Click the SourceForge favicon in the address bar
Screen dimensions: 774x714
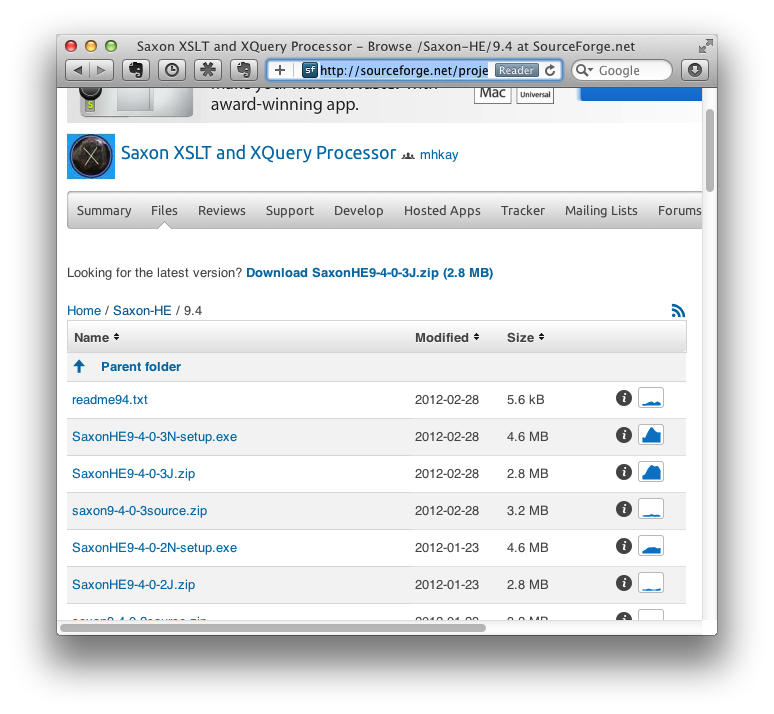click(x=310, y=70)
